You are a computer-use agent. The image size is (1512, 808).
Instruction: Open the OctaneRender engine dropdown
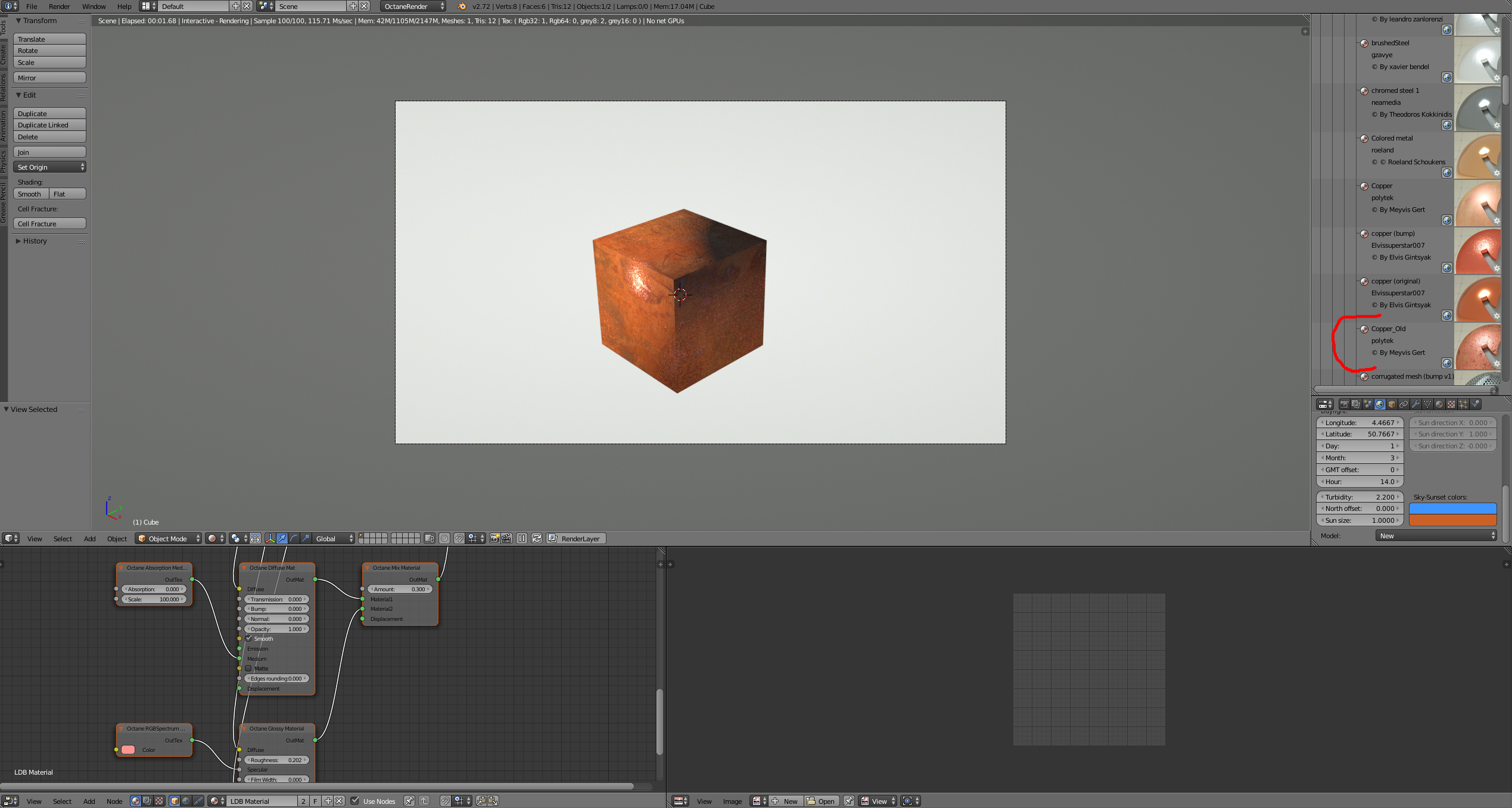point(413,7)
